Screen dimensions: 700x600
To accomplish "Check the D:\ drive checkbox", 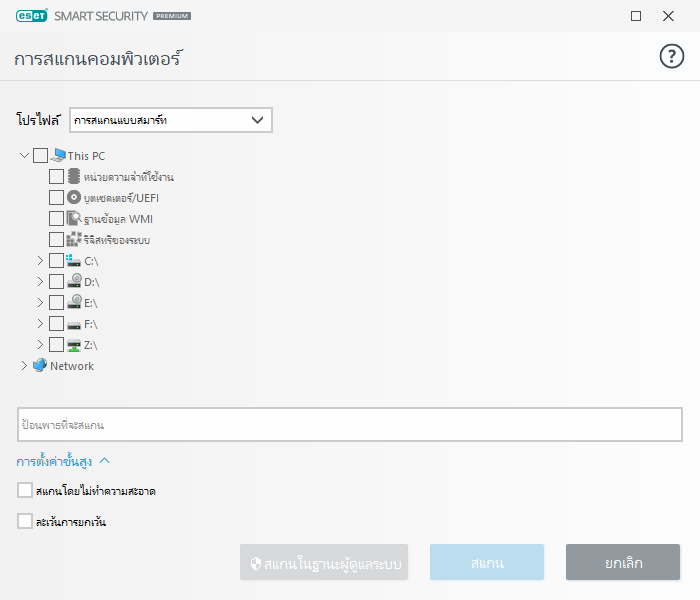I will [56, 281].
